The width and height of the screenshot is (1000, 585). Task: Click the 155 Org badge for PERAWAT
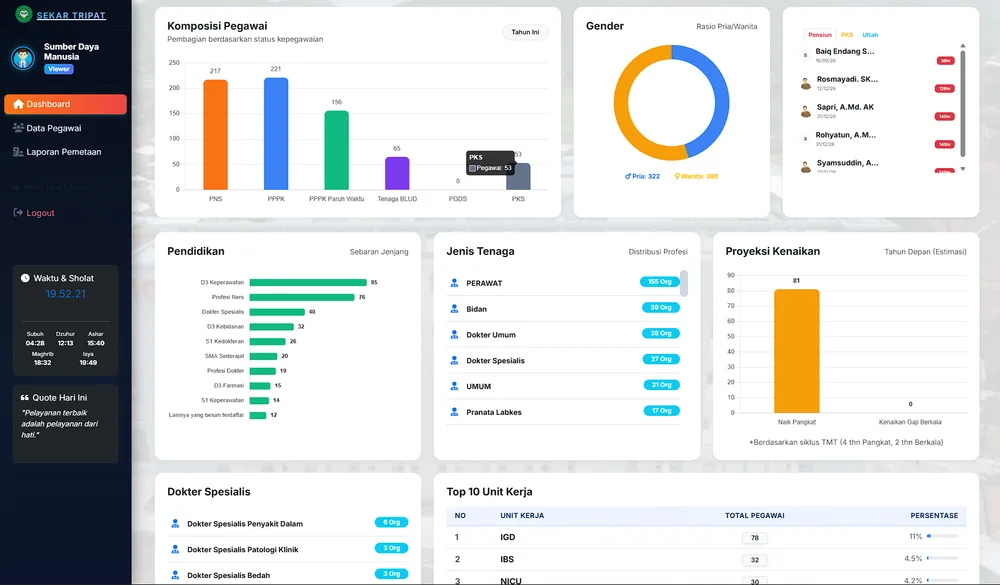point(659,281)
